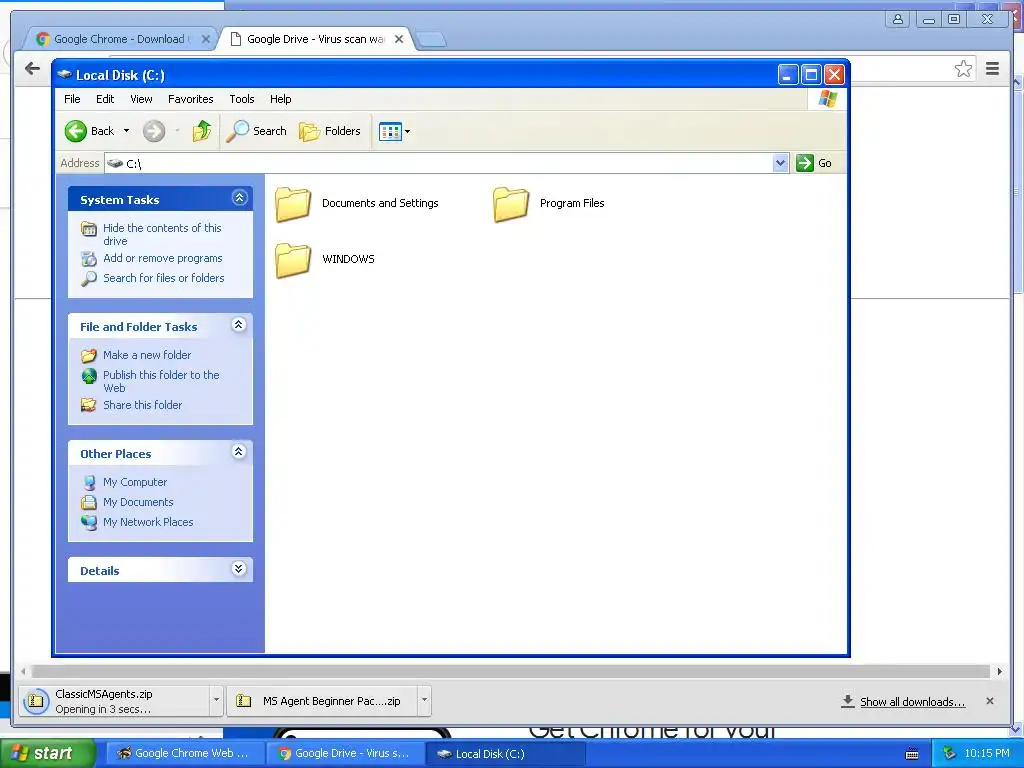Switch to Google Chrome - Download tab
The height and width of the screenshot is (768, 1024).
[x=120, y=39]
